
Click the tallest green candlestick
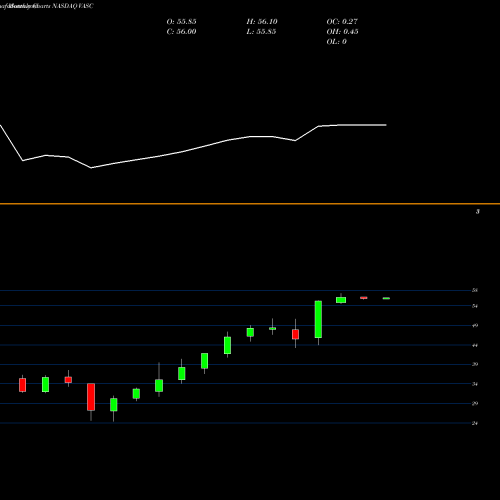tap(318, 319)
